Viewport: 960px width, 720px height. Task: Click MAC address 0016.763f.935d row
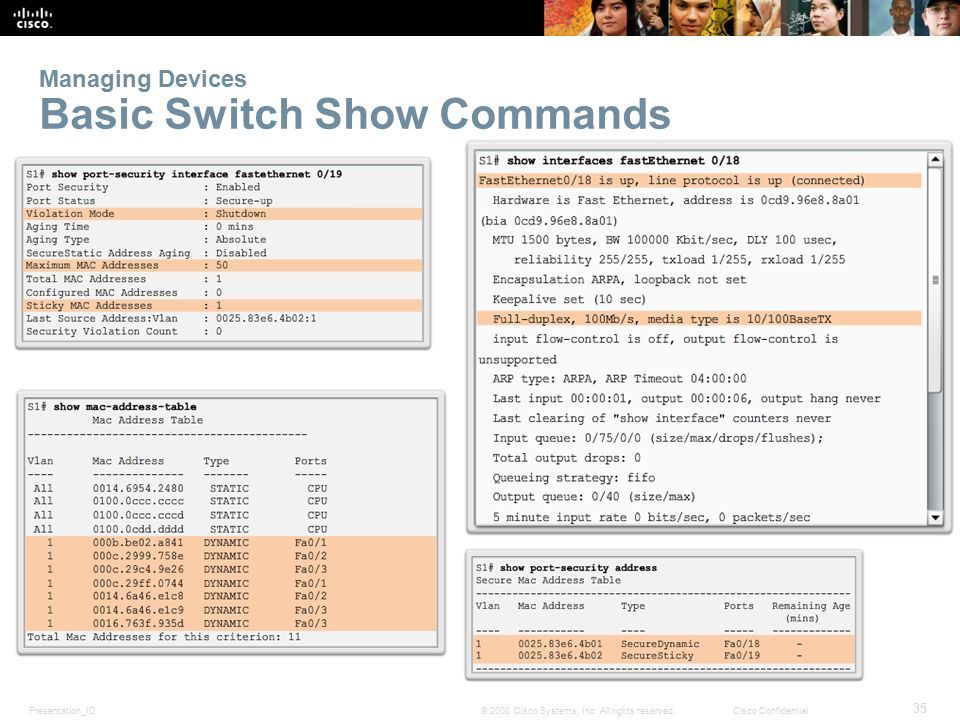click(x=231, y=623)
